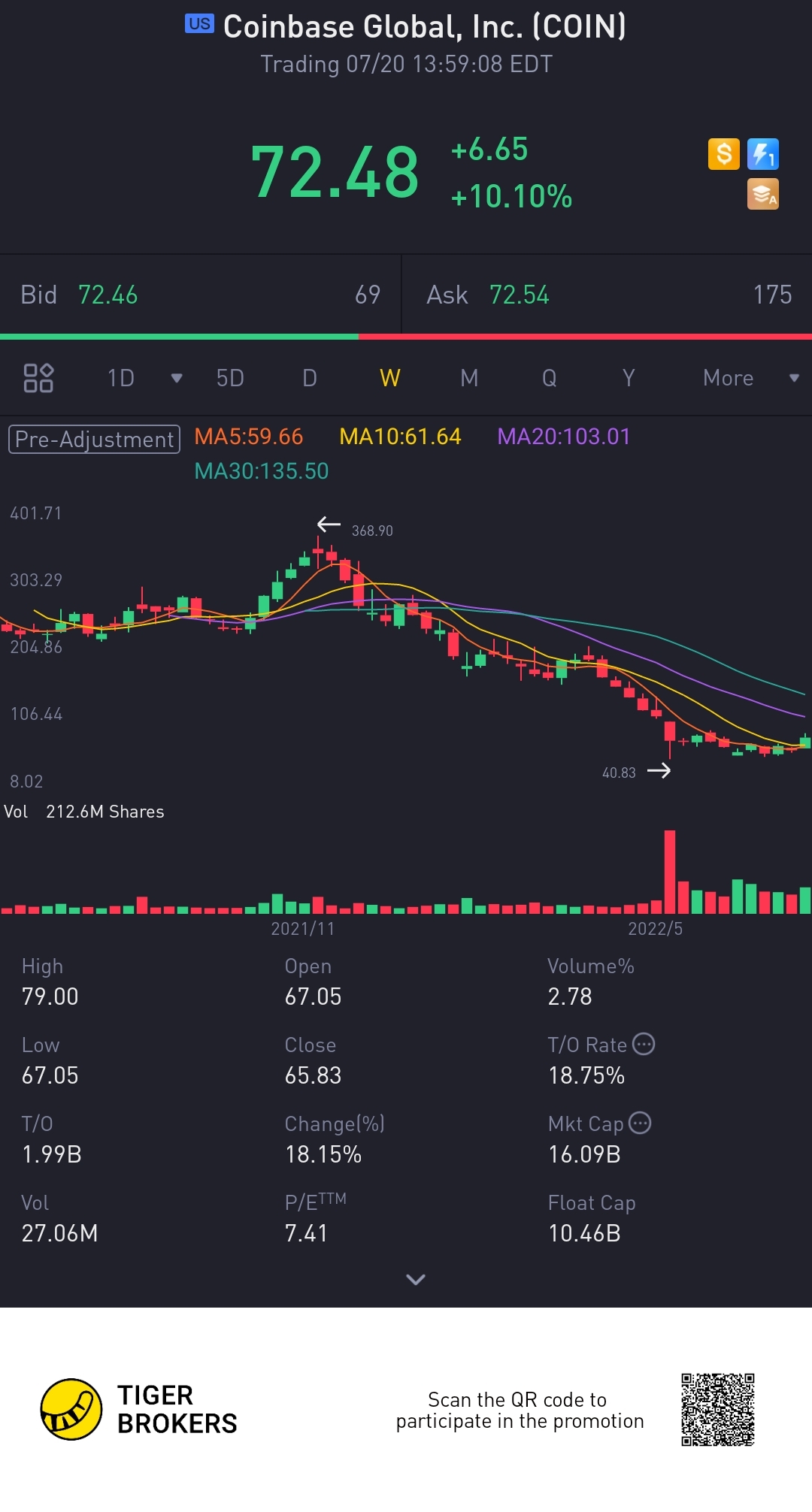Tap the MA5:59.66 indicator label
Image resolution: width=812 pixels, height=1512 pixels.
tap(248, 437)
